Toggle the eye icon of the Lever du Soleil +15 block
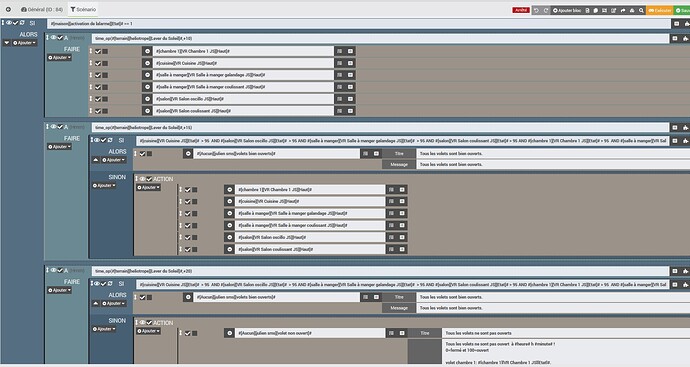 point(53,127)
